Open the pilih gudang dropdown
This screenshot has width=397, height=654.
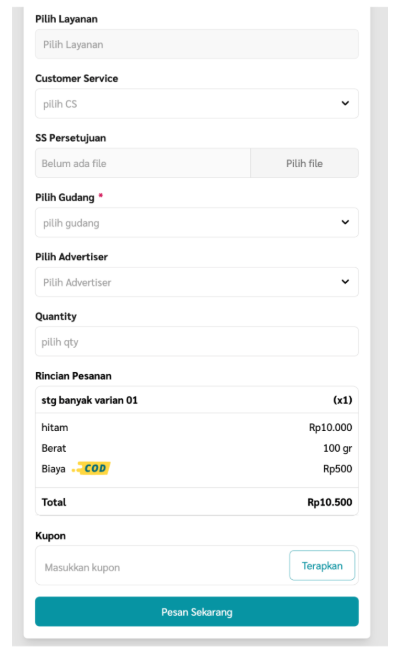pyautogui.click(x=197, y=222)
